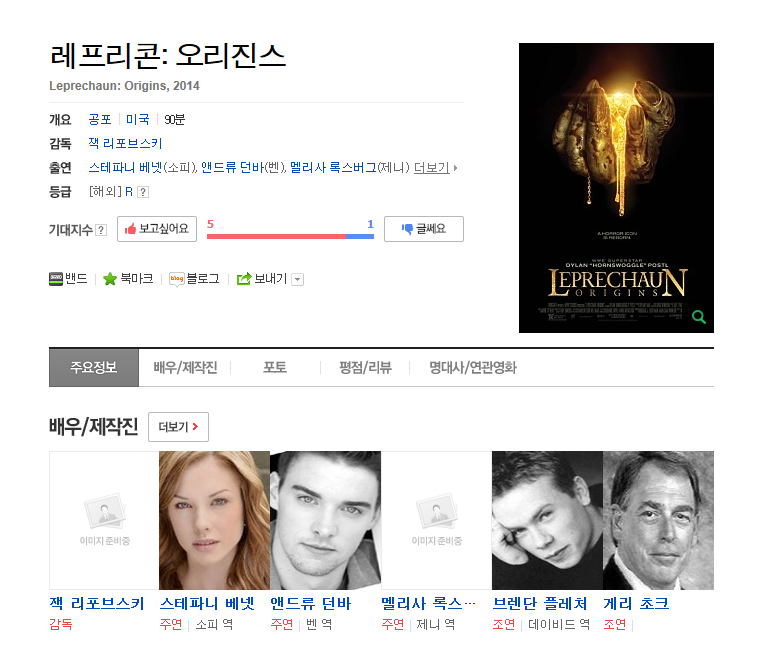Click the 공포 genre link
Image resolution: width=764 pixels, height=658 pixels.
[x=100, y=119]
